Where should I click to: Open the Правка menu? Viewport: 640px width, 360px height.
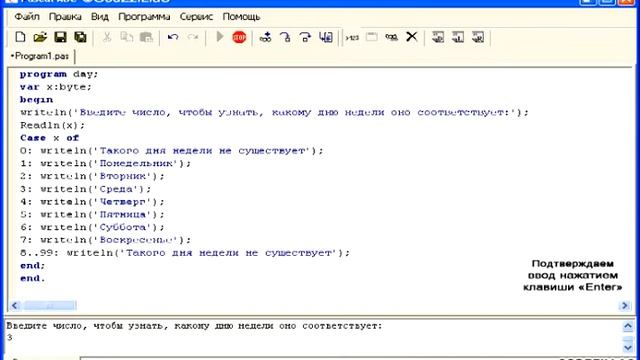pos(65,17)
